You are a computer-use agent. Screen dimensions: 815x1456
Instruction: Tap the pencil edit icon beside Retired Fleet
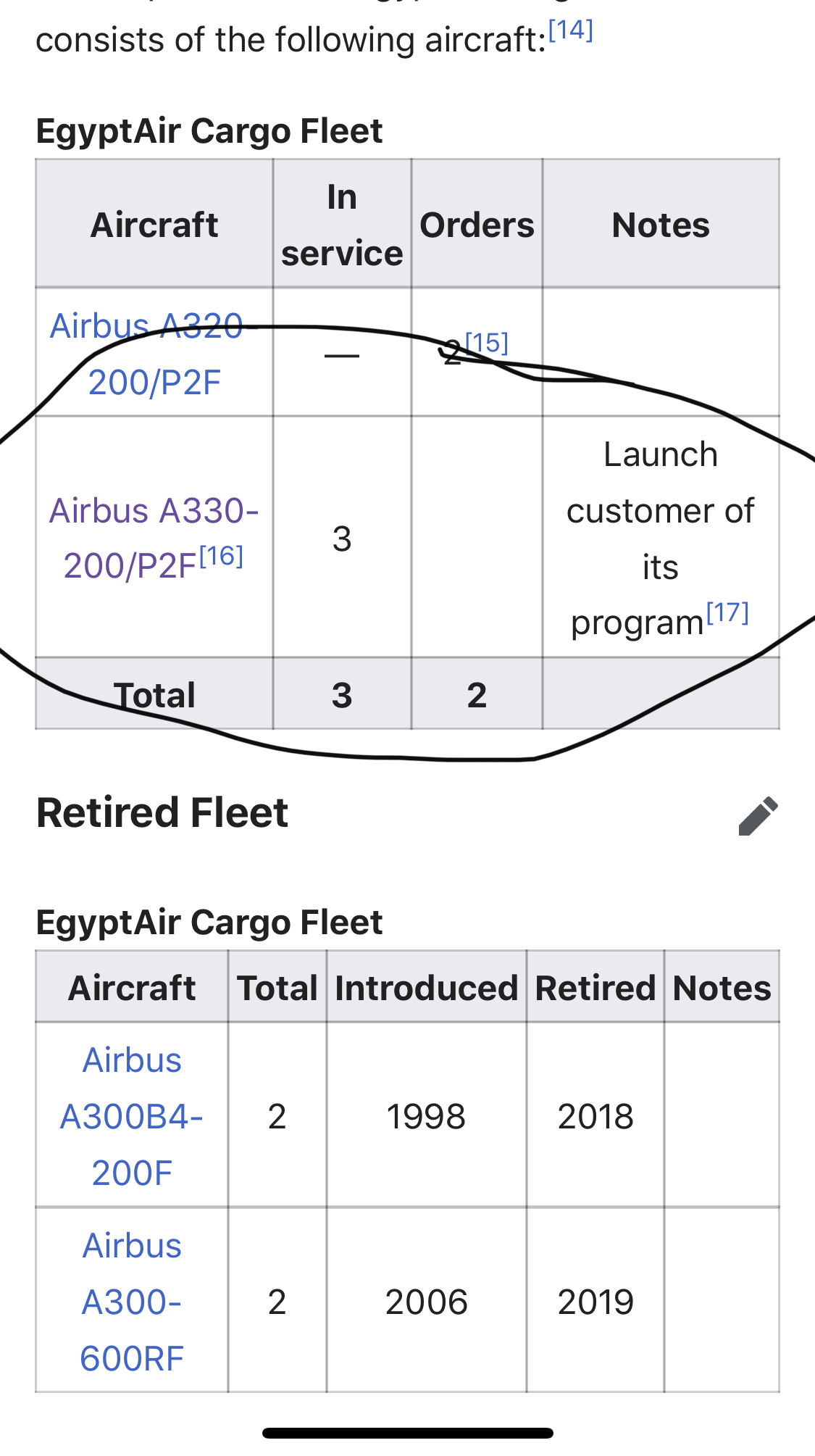pos(758,816)
